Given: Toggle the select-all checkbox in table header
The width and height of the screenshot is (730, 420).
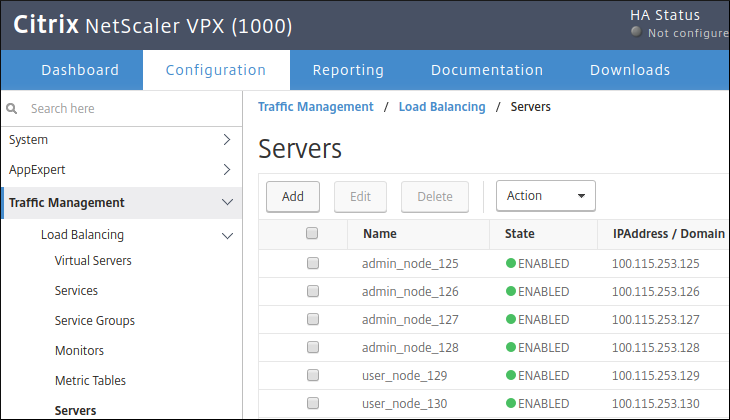Looking at the screenshot, I should (x=312, y=234).
